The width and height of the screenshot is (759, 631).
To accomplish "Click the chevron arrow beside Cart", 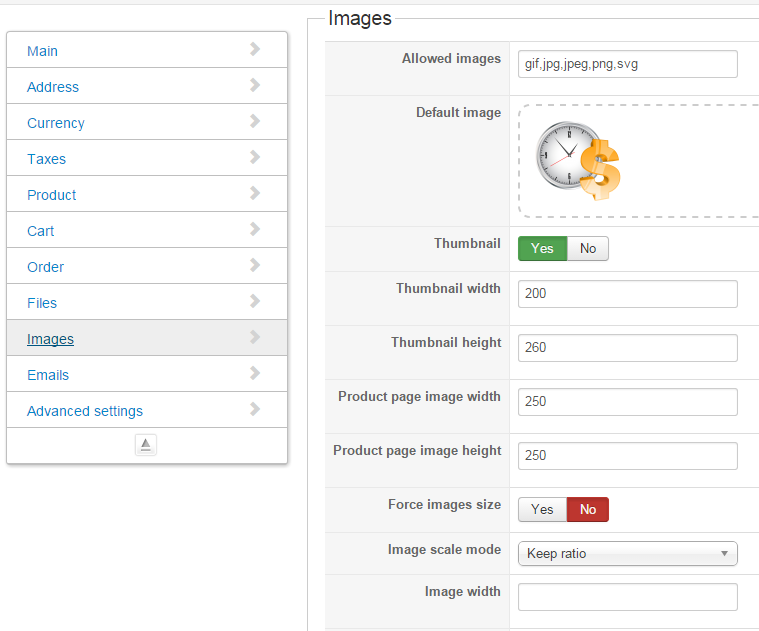I will pos(255,229).
